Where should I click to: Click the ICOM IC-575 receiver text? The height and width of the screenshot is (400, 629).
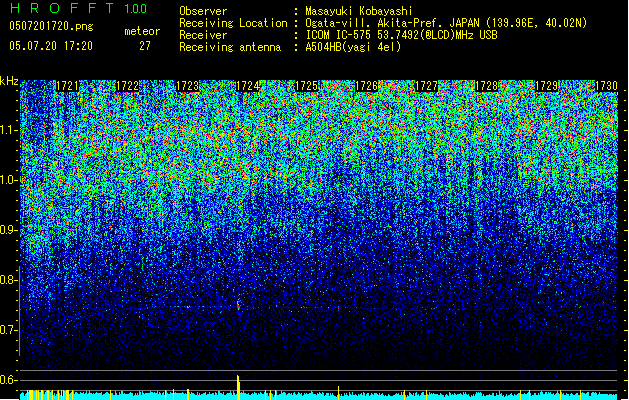coord(401,35)
